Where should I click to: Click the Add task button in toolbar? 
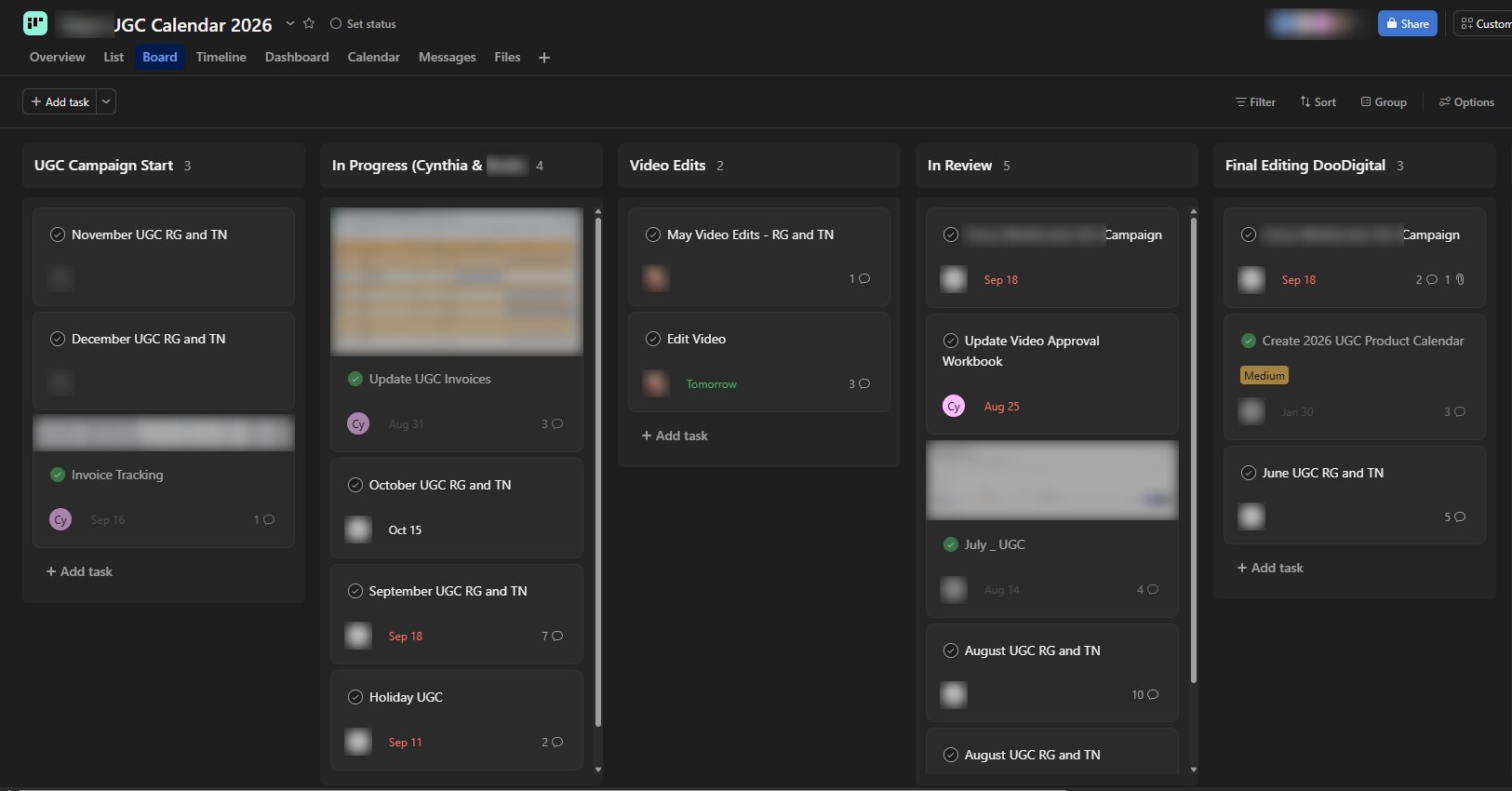60,101
